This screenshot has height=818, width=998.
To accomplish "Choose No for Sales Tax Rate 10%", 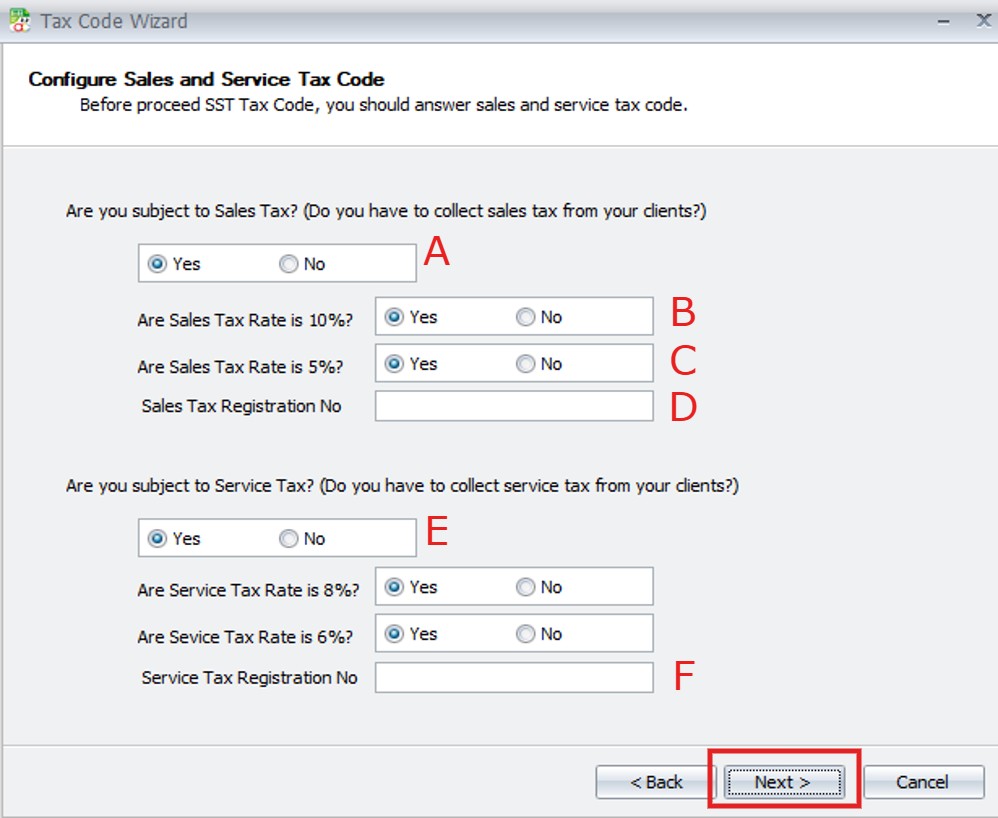I will (x=526, y=317).
